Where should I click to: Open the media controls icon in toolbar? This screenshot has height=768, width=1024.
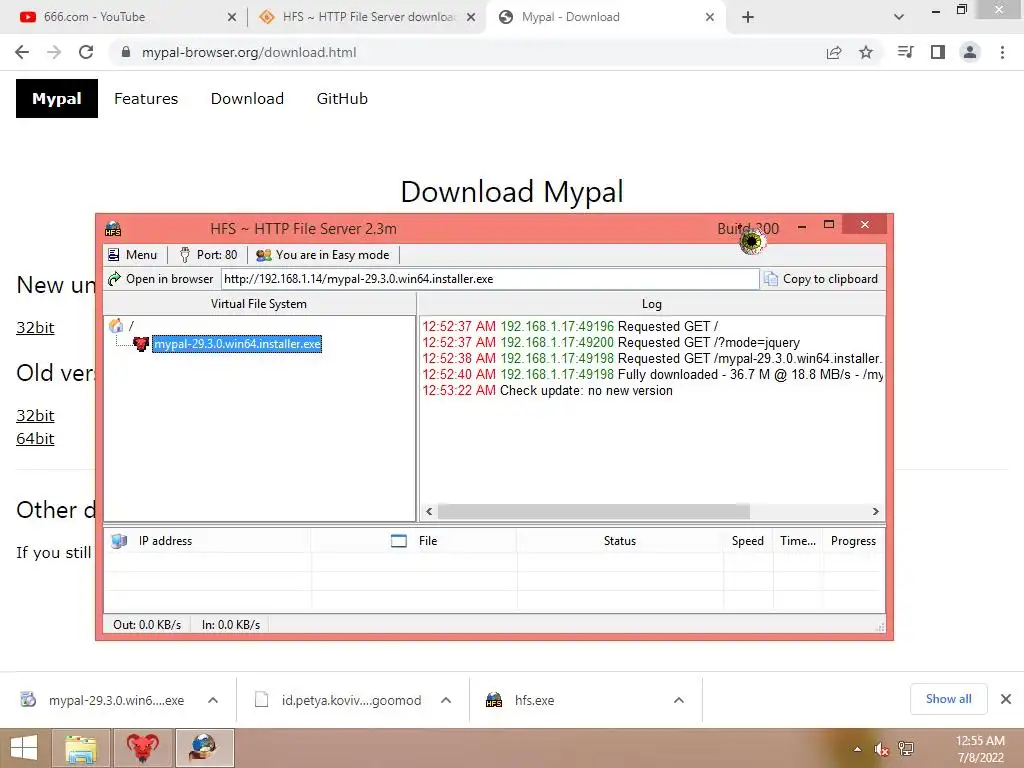click(x=905, y=52)
